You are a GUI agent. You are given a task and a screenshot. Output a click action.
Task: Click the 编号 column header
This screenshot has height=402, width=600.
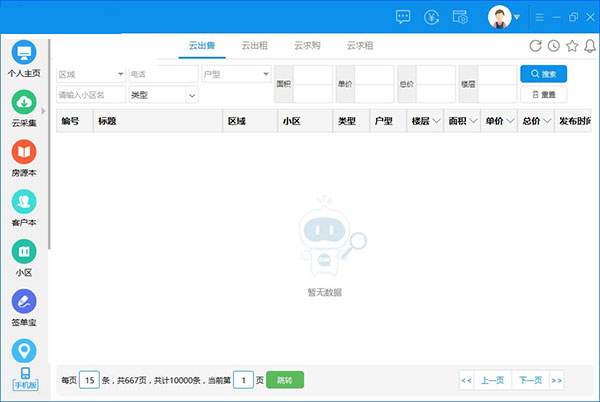[x=75, y=121]
